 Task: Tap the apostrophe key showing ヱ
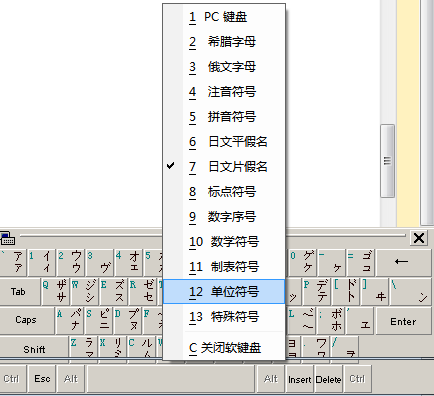coord(360,321)
